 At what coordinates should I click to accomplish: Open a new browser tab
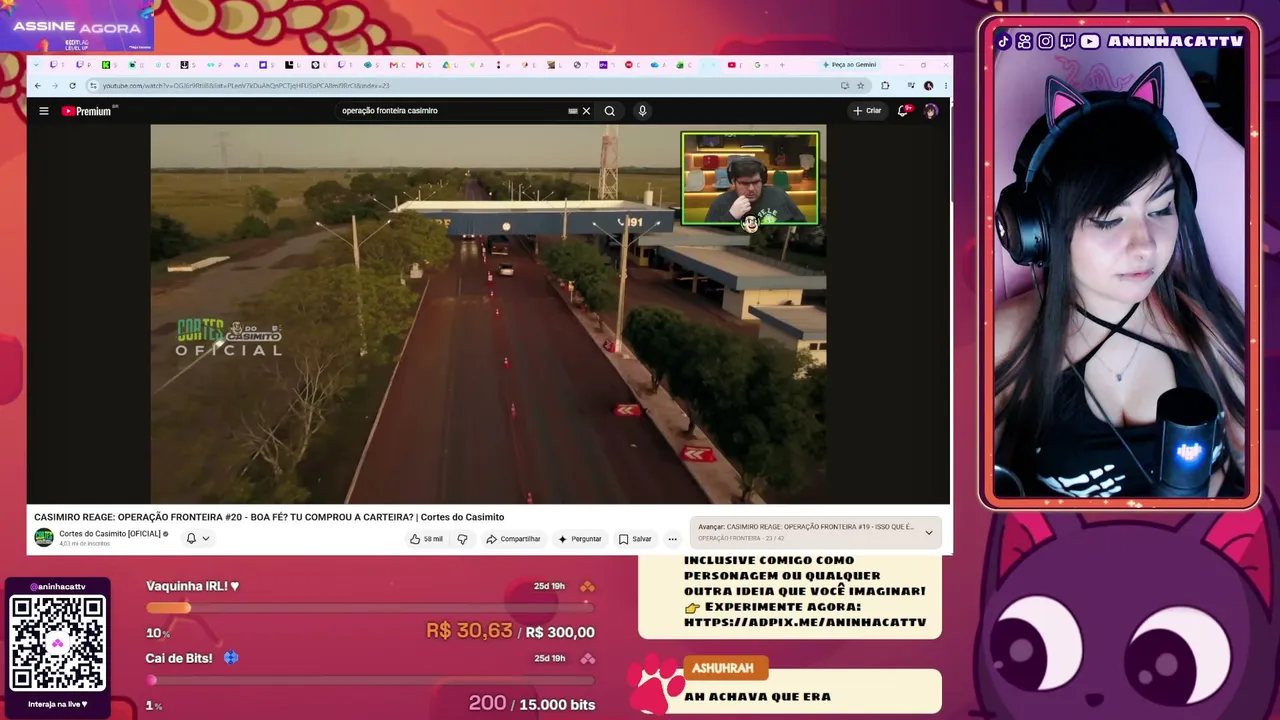(781, 65)
